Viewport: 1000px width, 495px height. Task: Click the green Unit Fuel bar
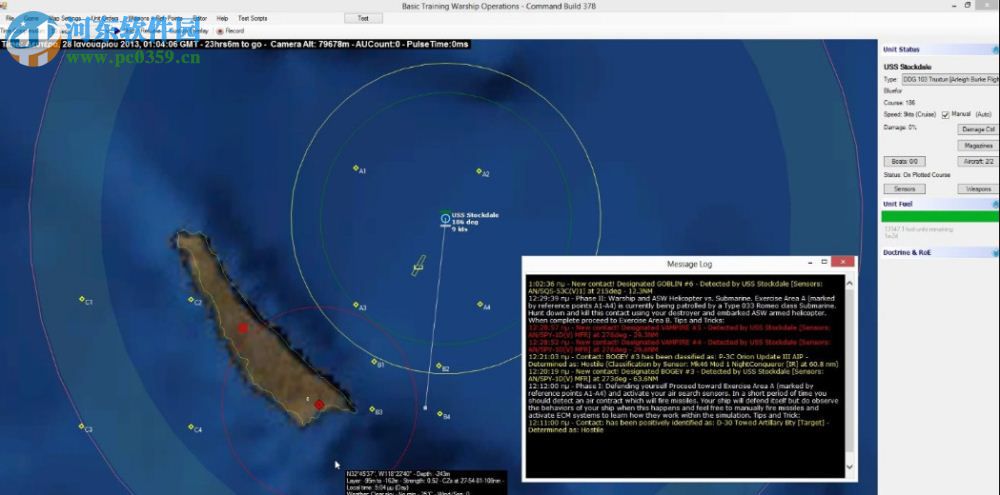click(940, 217)
